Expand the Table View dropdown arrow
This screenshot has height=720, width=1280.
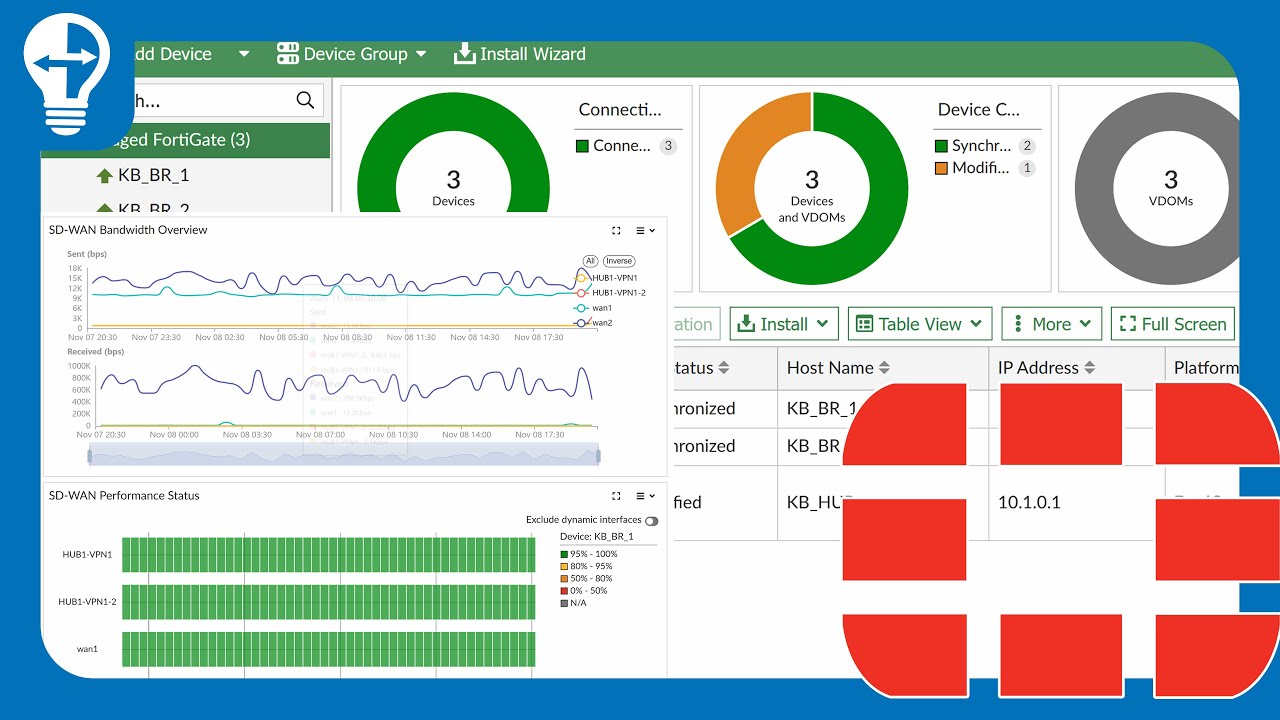[976, 324]
